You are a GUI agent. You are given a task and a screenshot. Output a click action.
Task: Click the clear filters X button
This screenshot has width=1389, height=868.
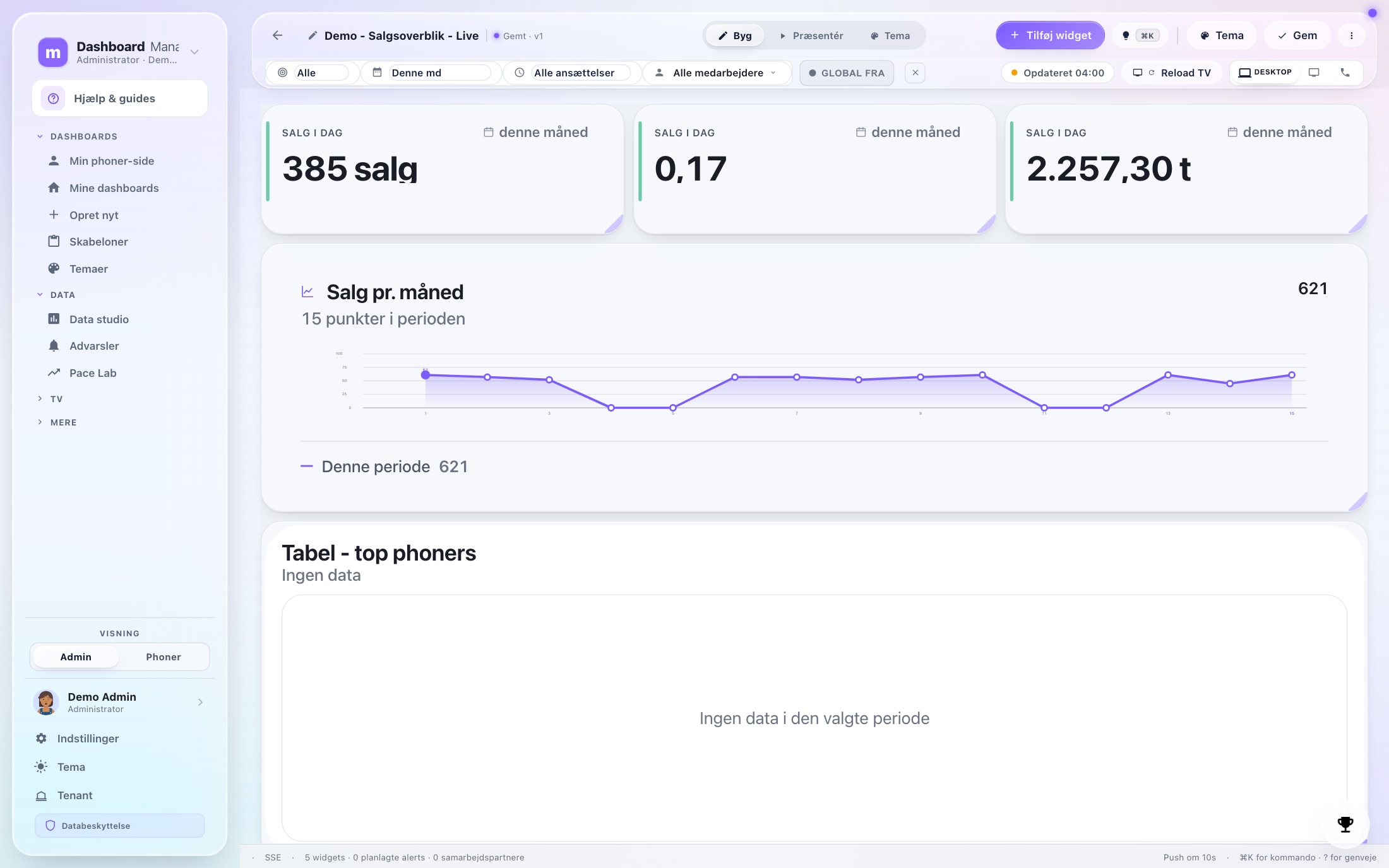[x=915, y=73]
